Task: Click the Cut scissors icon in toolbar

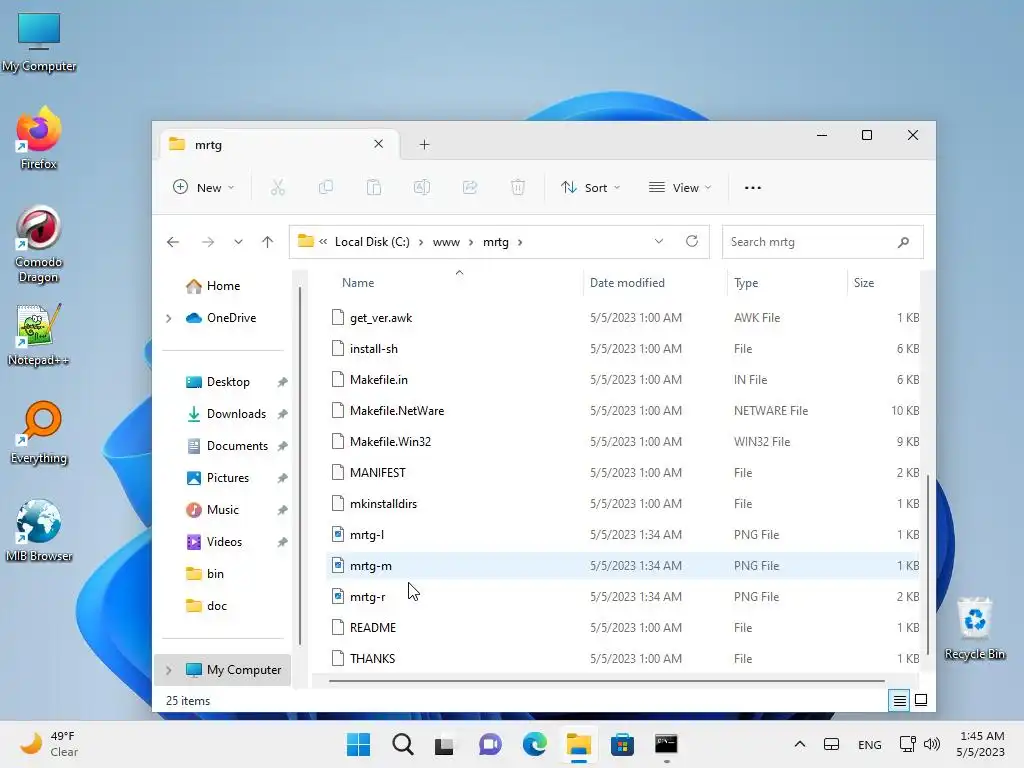Action: coord(278,187)
